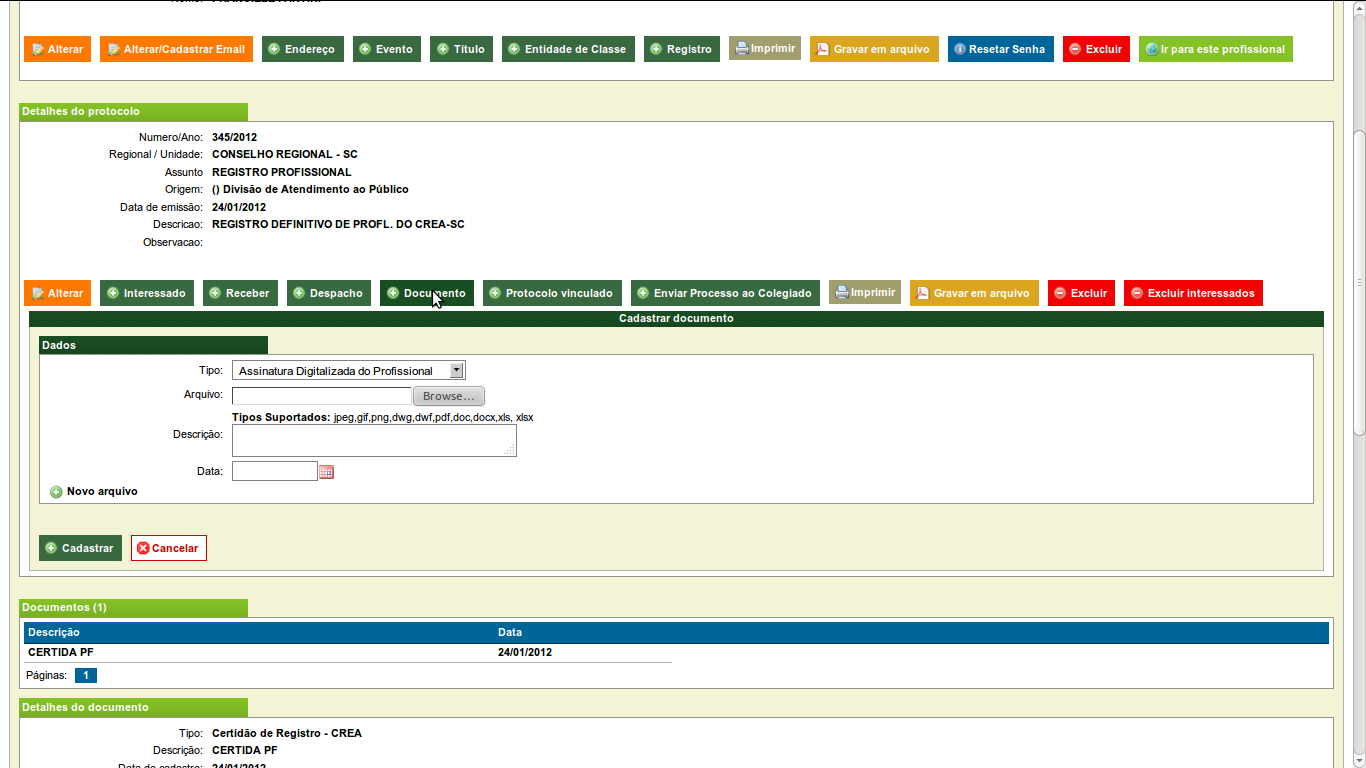Click Alterar in the protocol toolbar

click(x=57, y=293)
